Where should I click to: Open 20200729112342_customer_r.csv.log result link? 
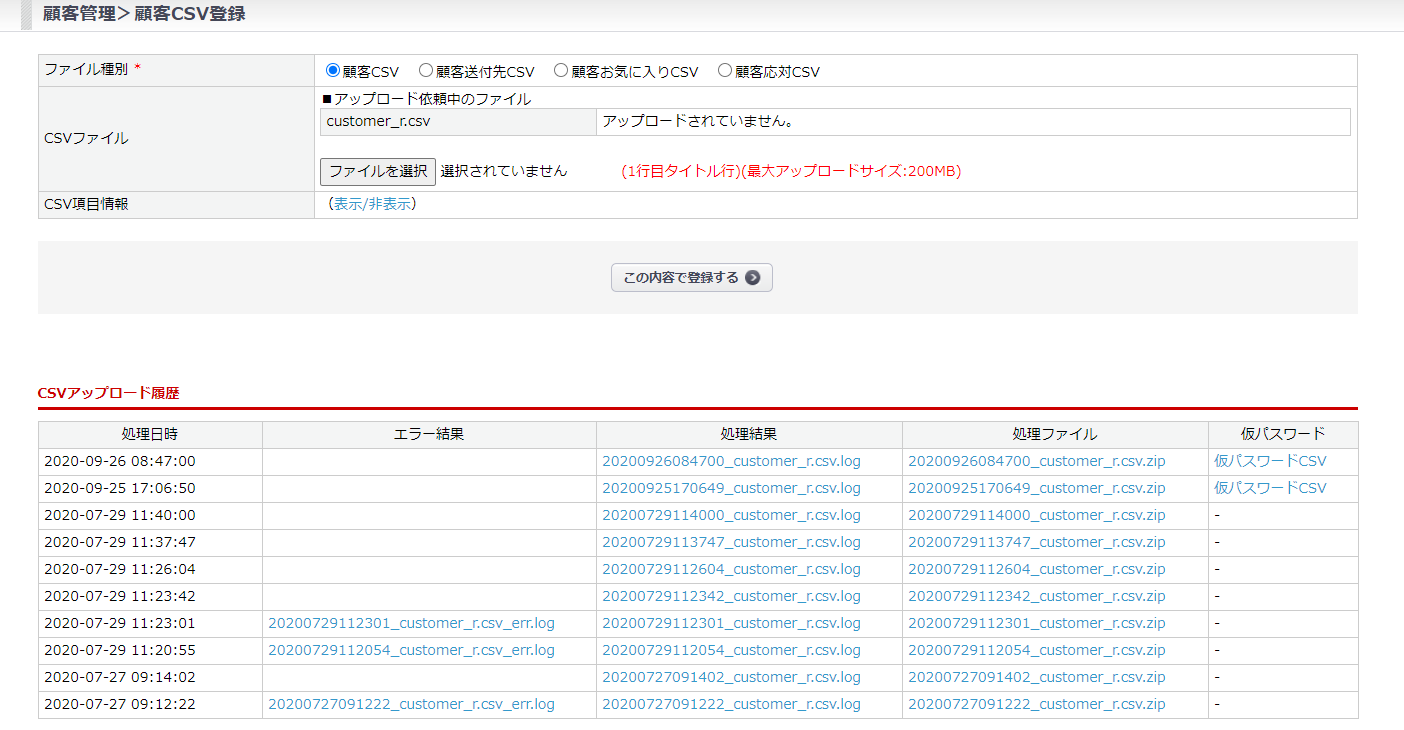pyautogui.click(x=731, y=596)
